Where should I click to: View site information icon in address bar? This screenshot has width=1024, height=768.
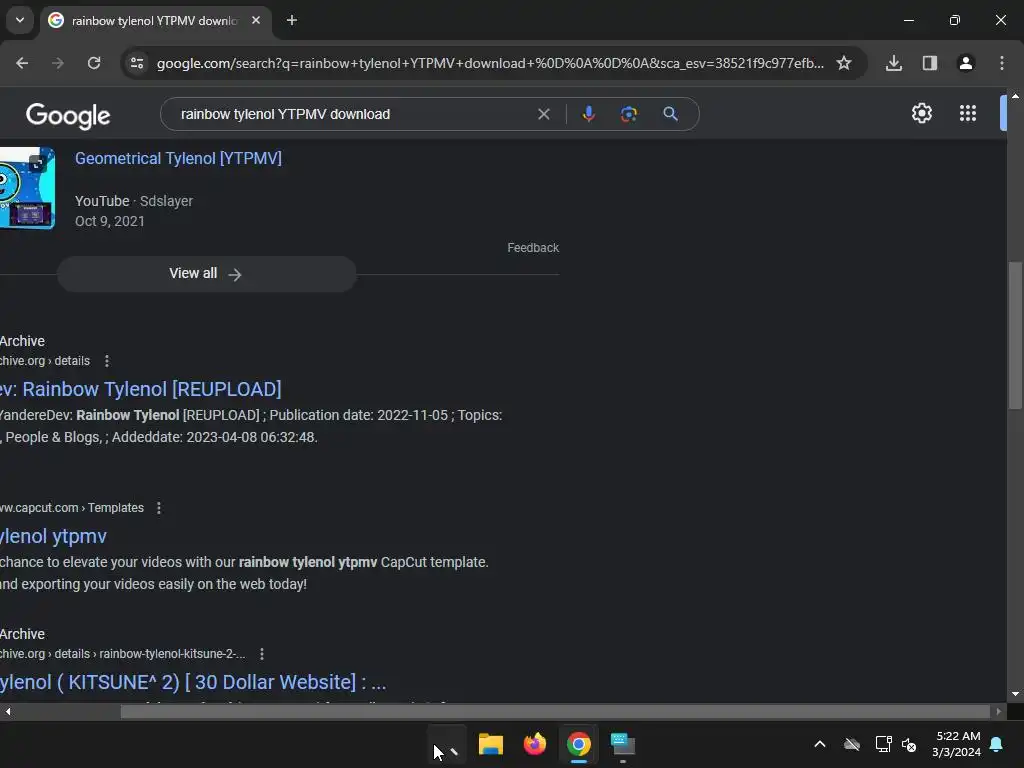pyautogui.click(x=137, y=63)
